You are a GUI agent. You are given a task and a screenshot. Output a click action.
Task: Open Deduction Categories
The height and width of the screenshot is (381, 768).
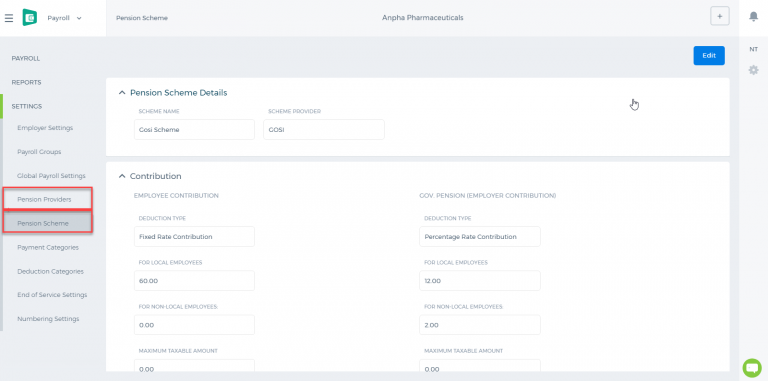(50, 271)
